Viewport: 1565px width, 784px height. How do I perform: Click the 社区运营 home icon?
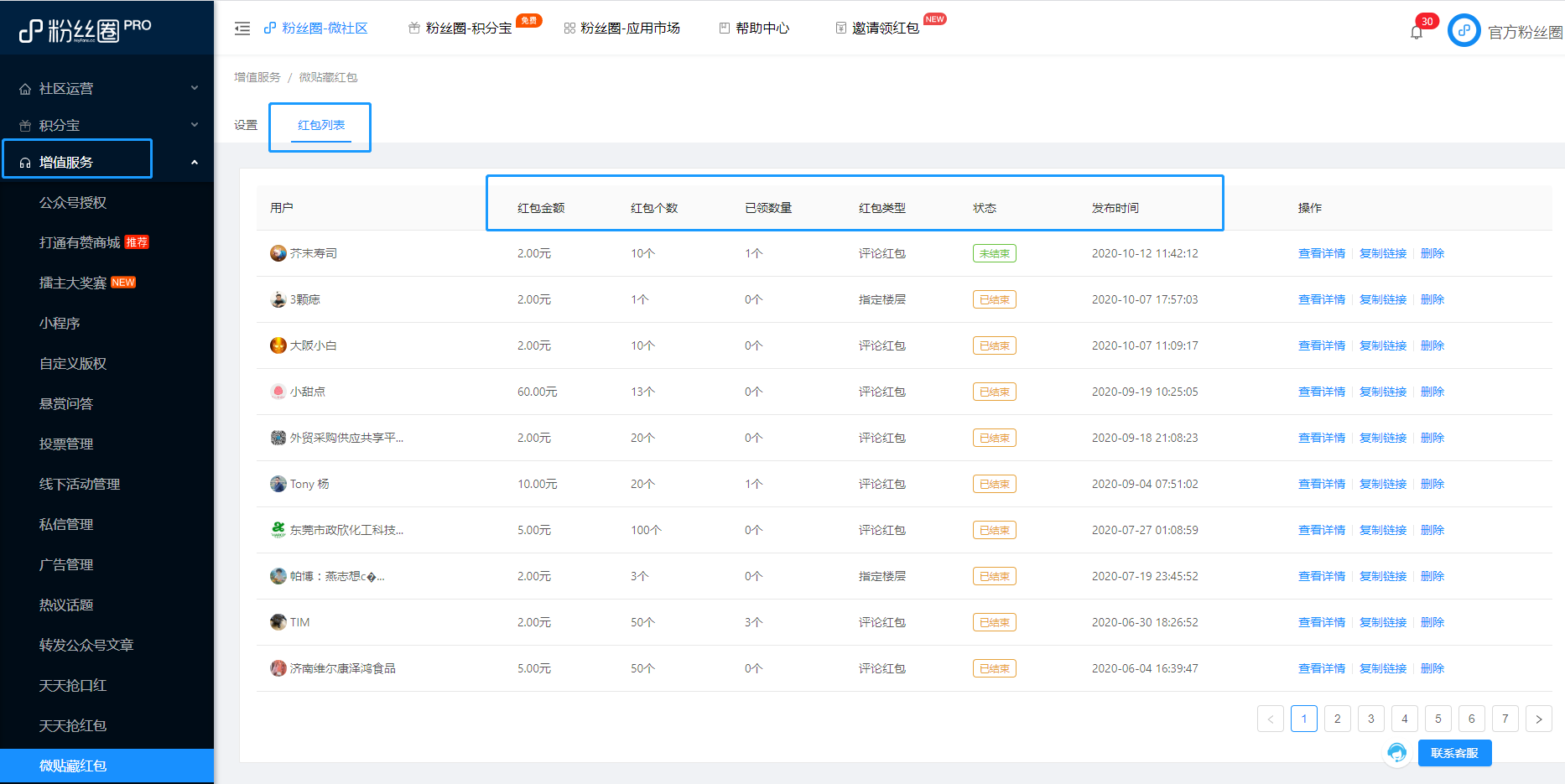tap(25, 89)
